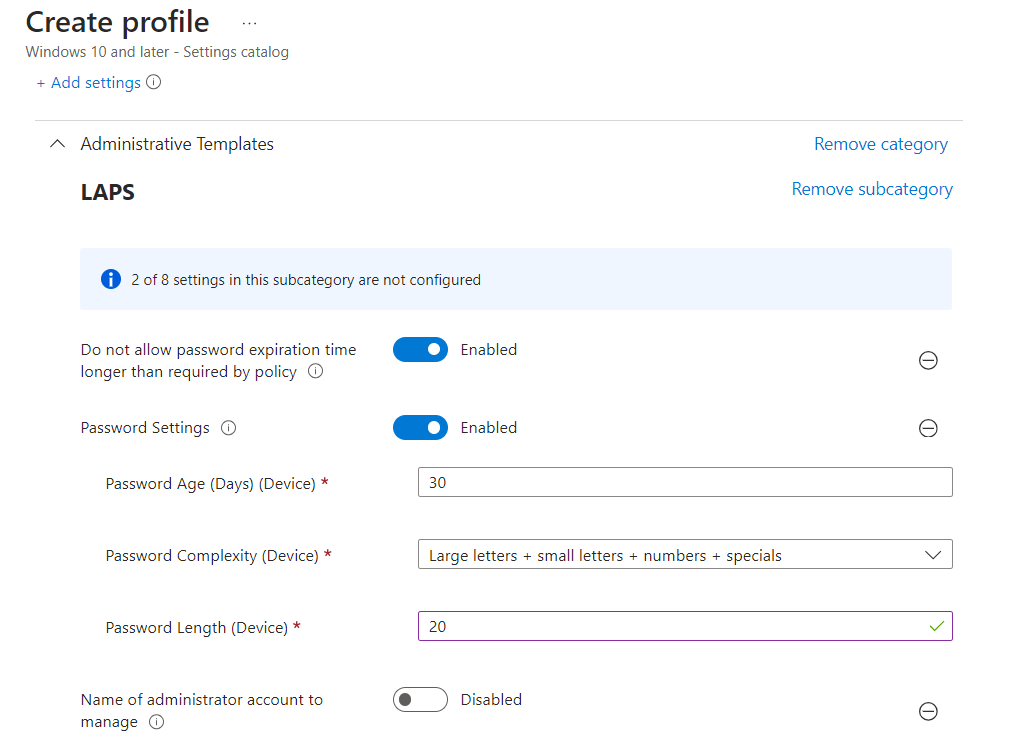Click the Administrative Templates heading
This screenshot has height=755, width=1017.
point(177,145)
